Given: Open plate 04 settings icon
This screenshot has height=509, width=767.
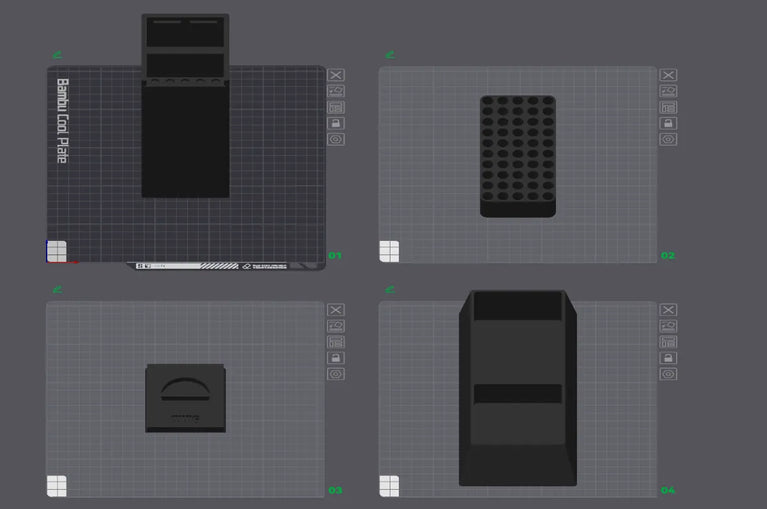Looking at the screenshot, I should pos(668,374).
